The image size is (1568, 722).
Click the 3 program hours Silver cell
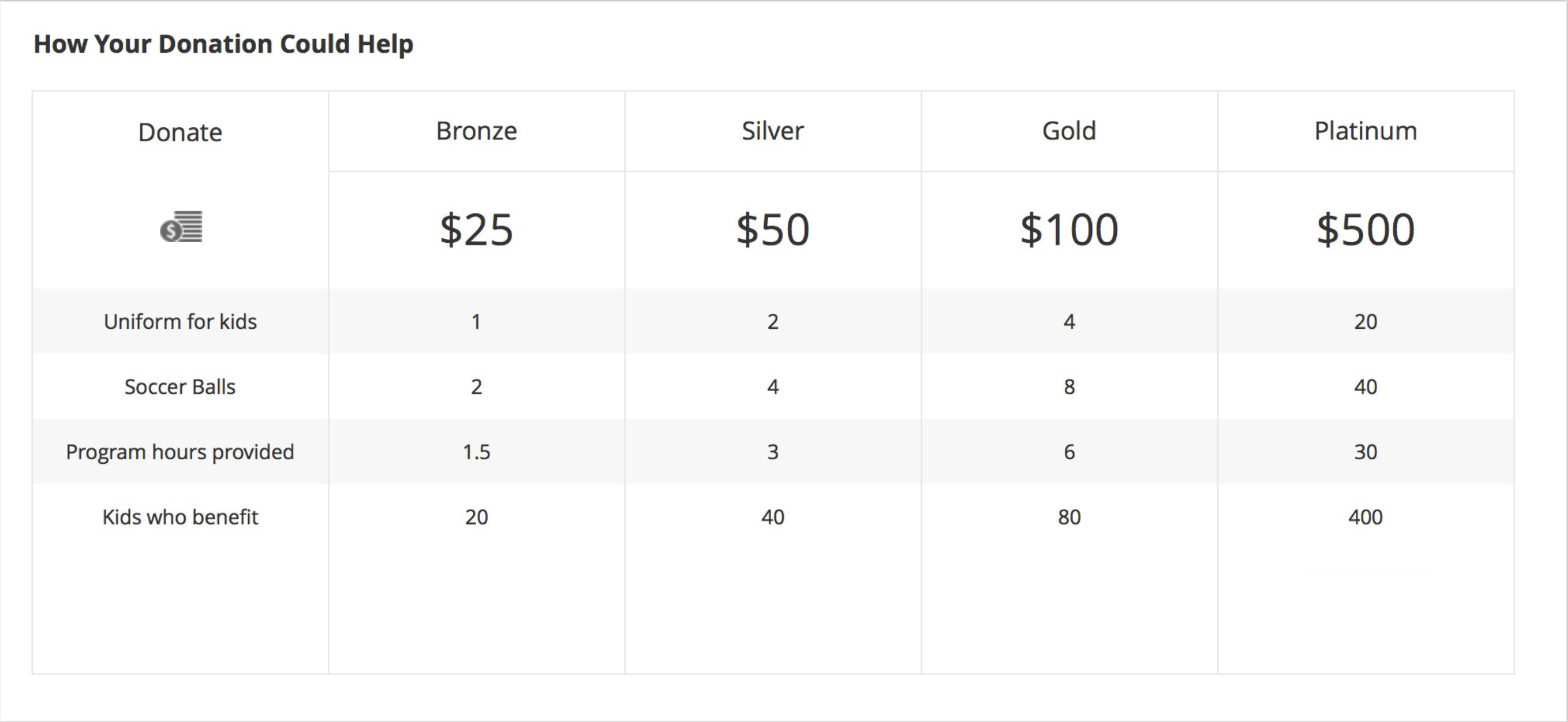(772, 452)
